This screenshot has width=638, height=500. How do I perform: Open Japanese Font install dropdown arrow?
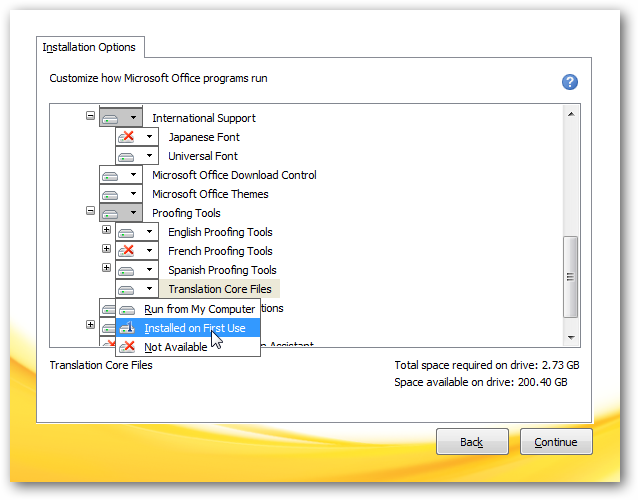[149, 136]
